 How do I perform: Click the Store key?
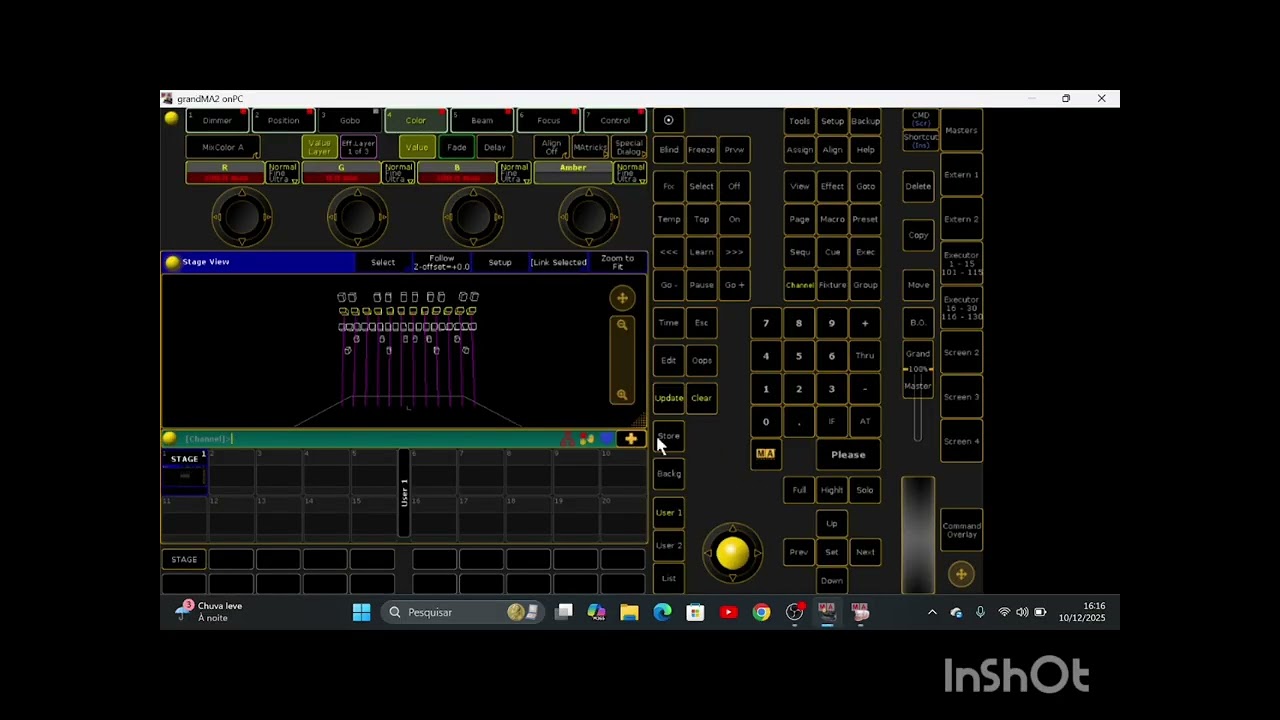pyautogui.click(x=668, y=436)
